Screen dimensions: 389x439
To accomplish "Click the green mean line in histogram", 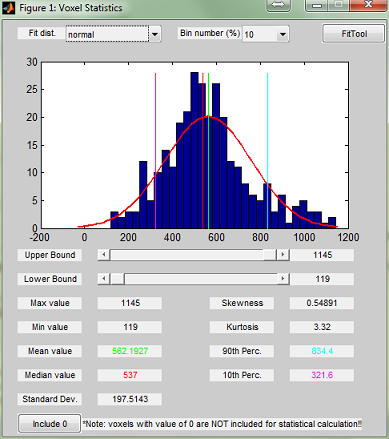I will pyautogui.click(x=208, y=151).
